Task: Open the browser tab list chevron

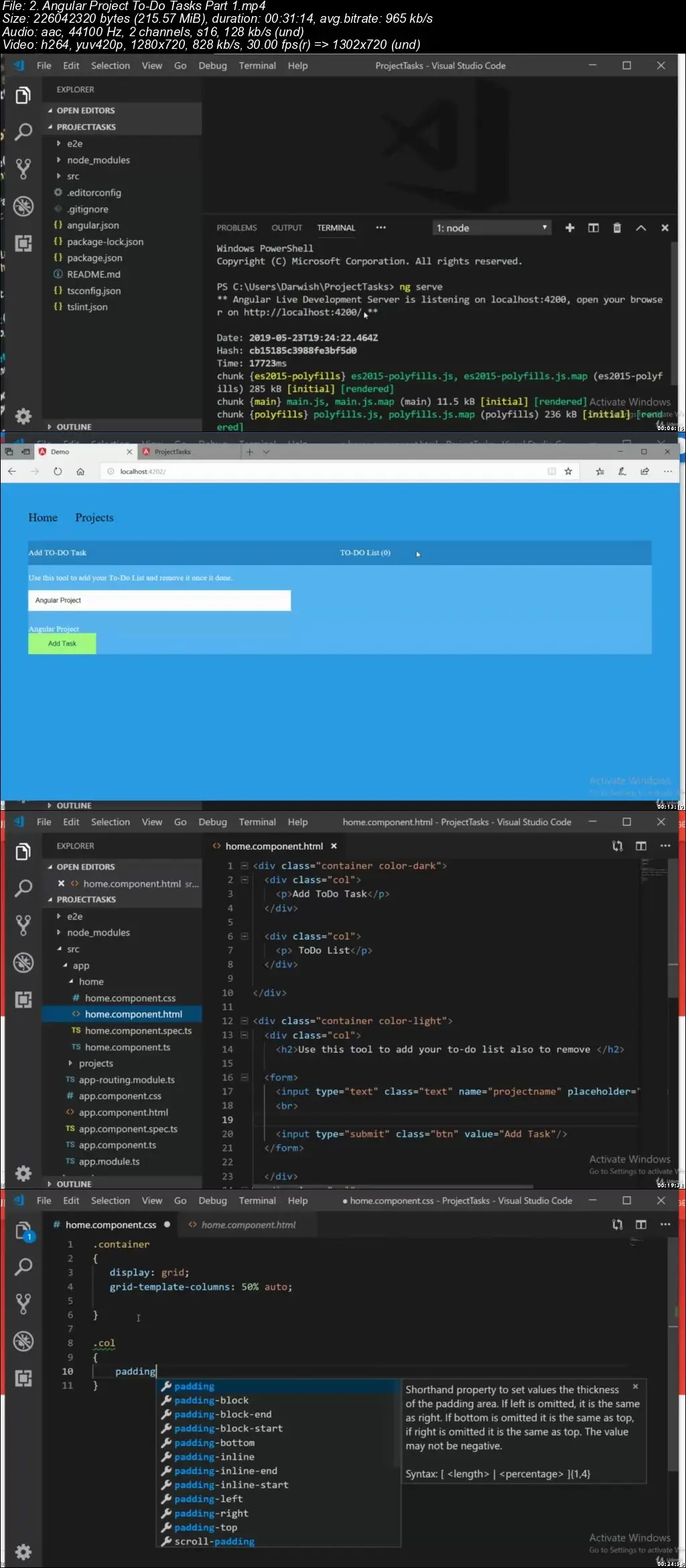Action: (266, 452)
